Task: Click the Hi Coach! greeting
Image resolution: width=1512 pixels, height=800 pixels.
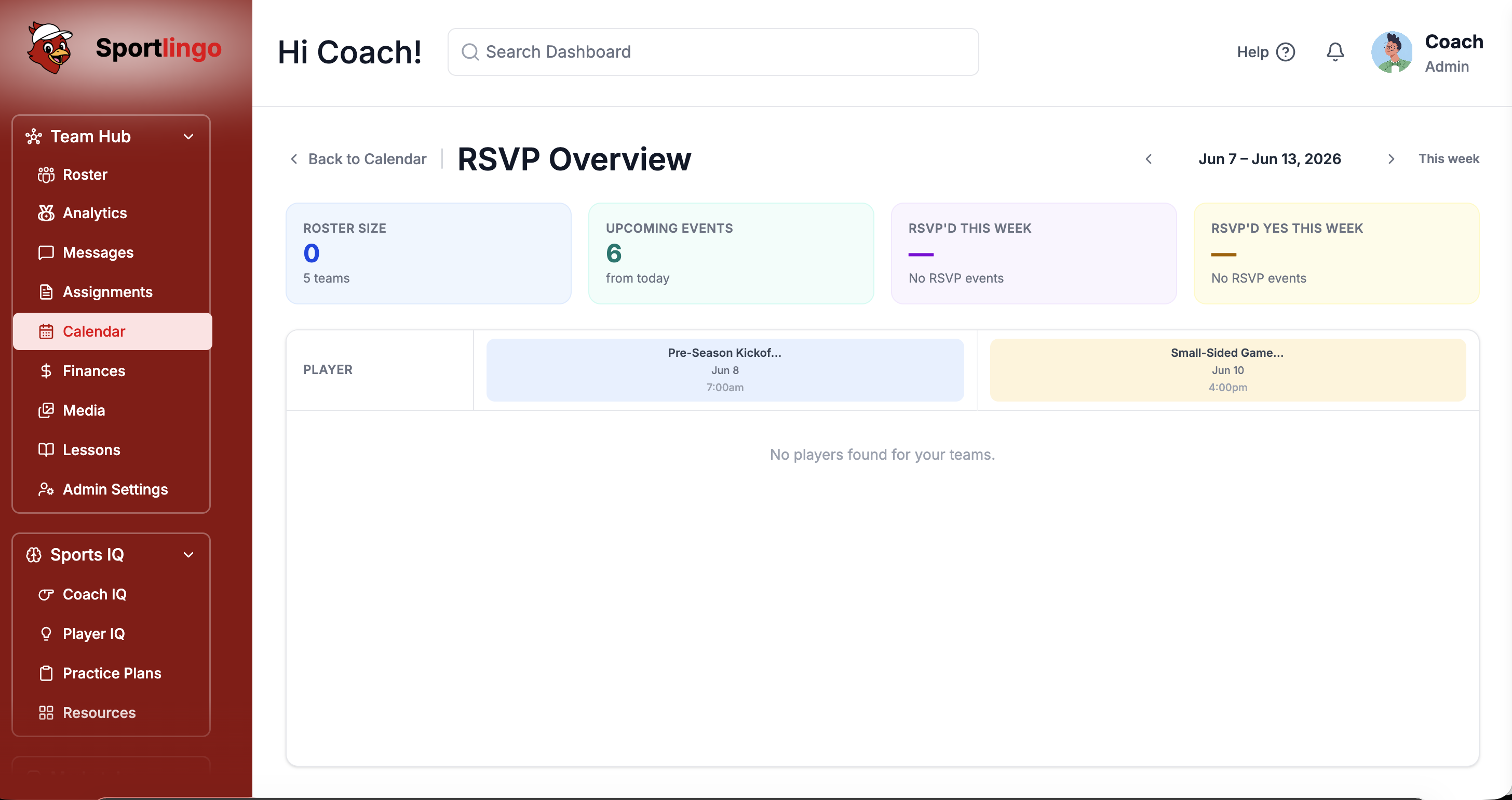Action: tap(349, 52)
